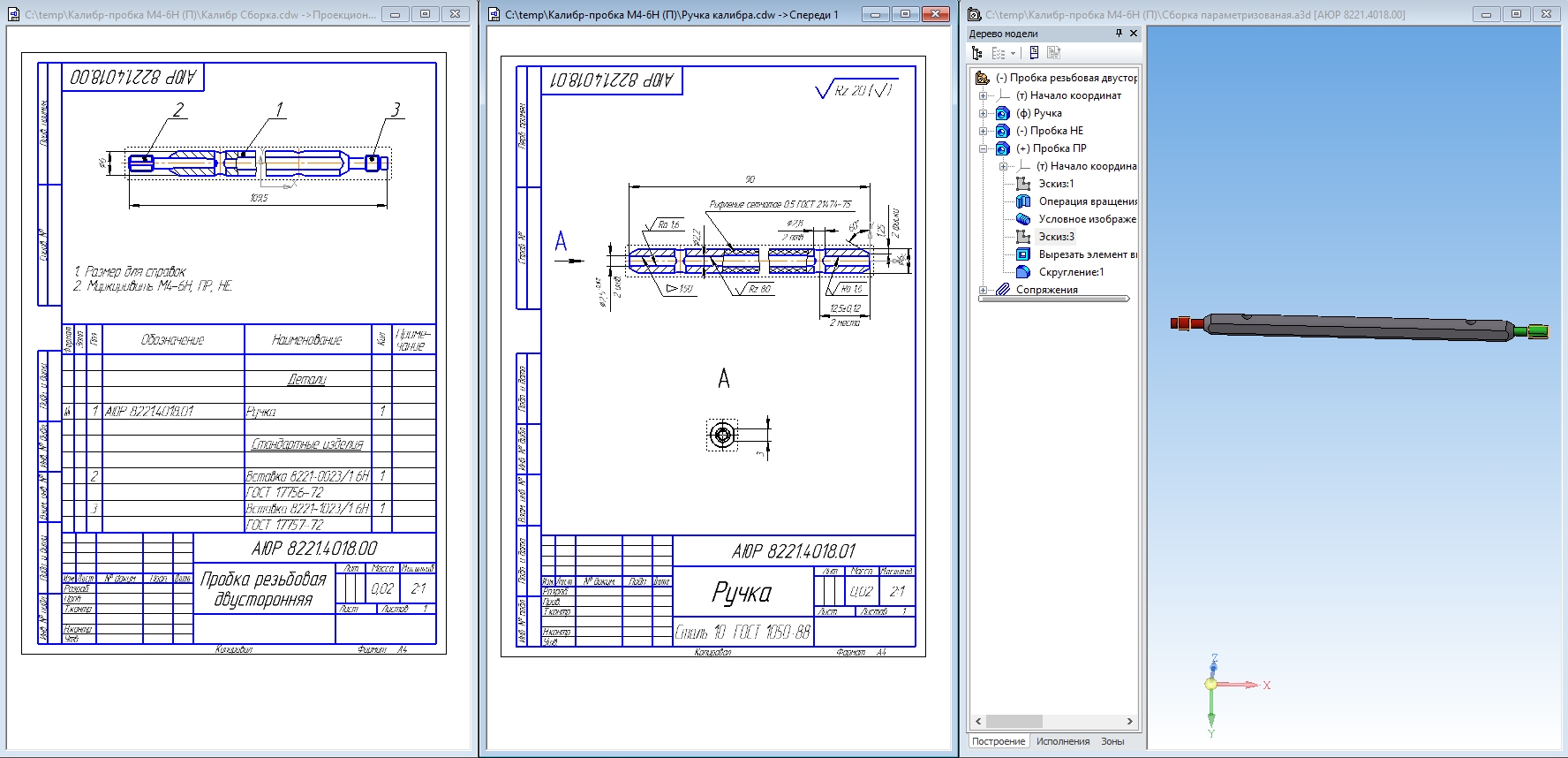Click fillet icon of Скругление:1

(x=1023, y=272)
